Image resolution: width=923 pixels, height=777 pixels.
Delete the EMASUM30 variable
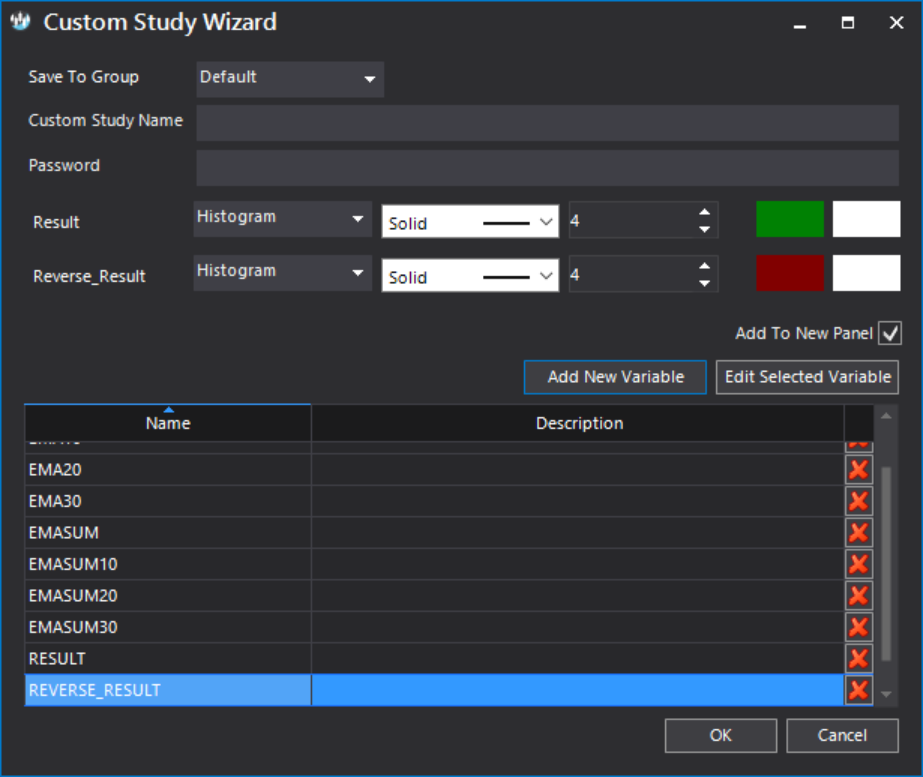click(858, 627)
